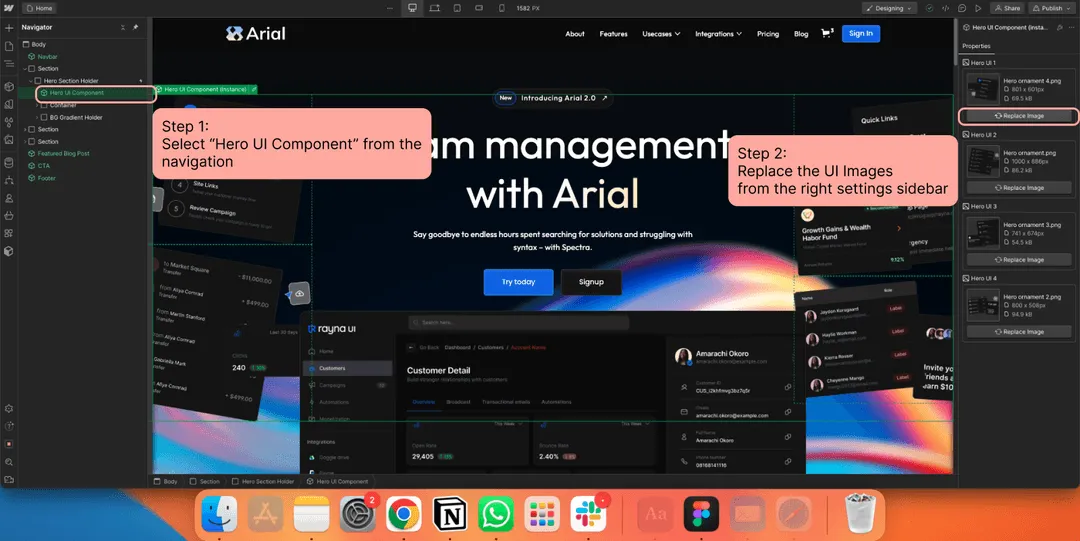Switch to mobile landscape breakpoint
The width and height of the screenshot is (1080, 541).
pos(479,8)
